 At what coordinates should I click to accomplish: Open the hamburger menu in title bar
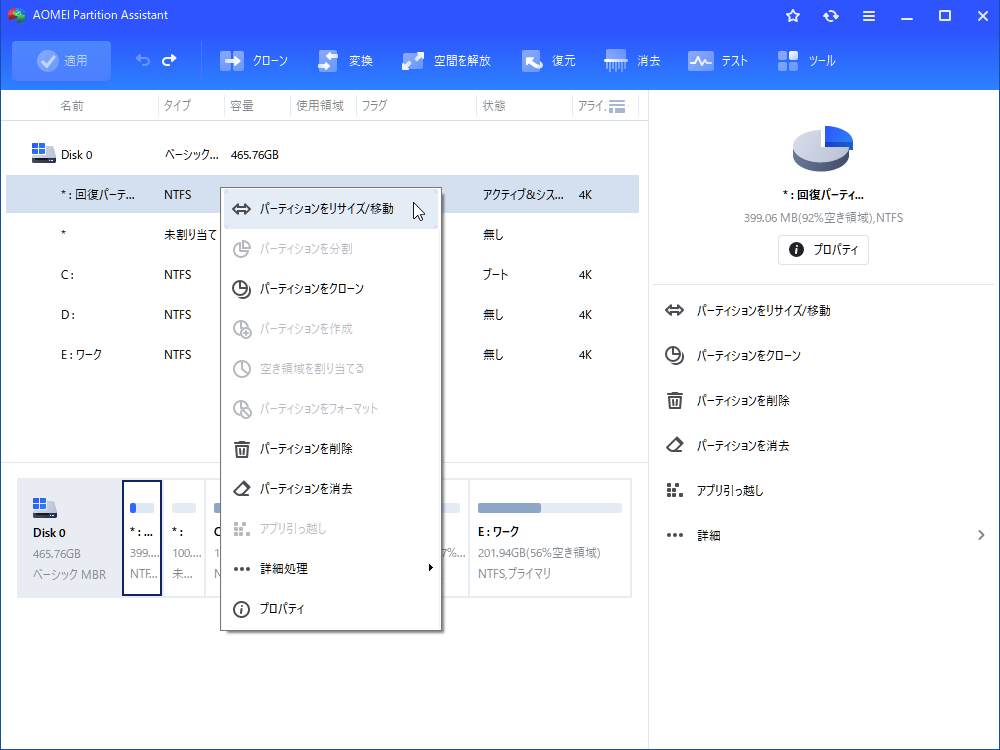(869, 16)
